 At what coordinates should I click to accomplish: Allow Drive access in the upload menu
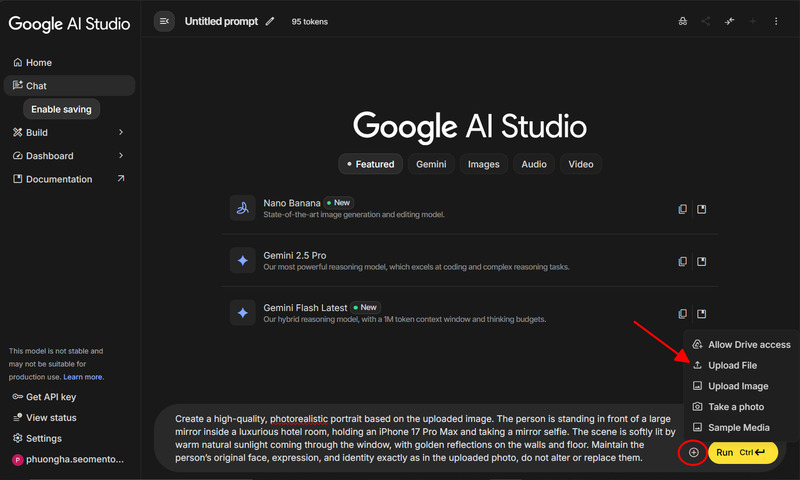[740, 344]
